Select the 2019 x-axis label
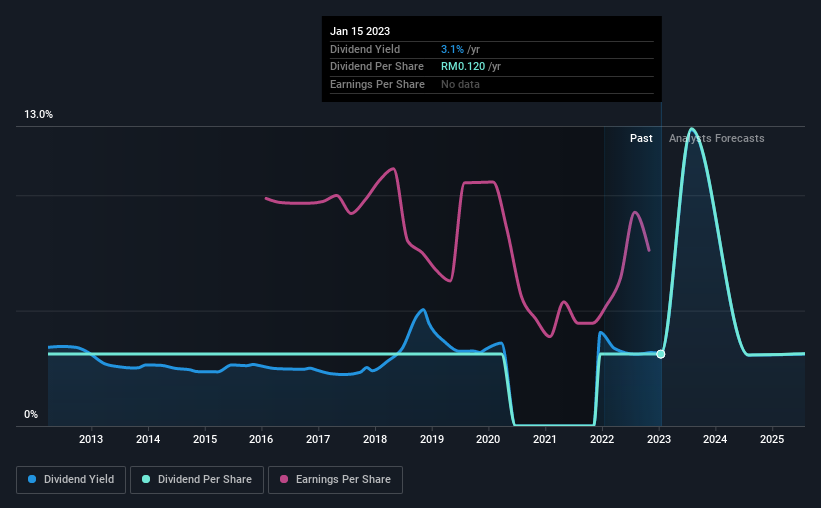This screenshot has width=821, height=508. coord(432,439)
